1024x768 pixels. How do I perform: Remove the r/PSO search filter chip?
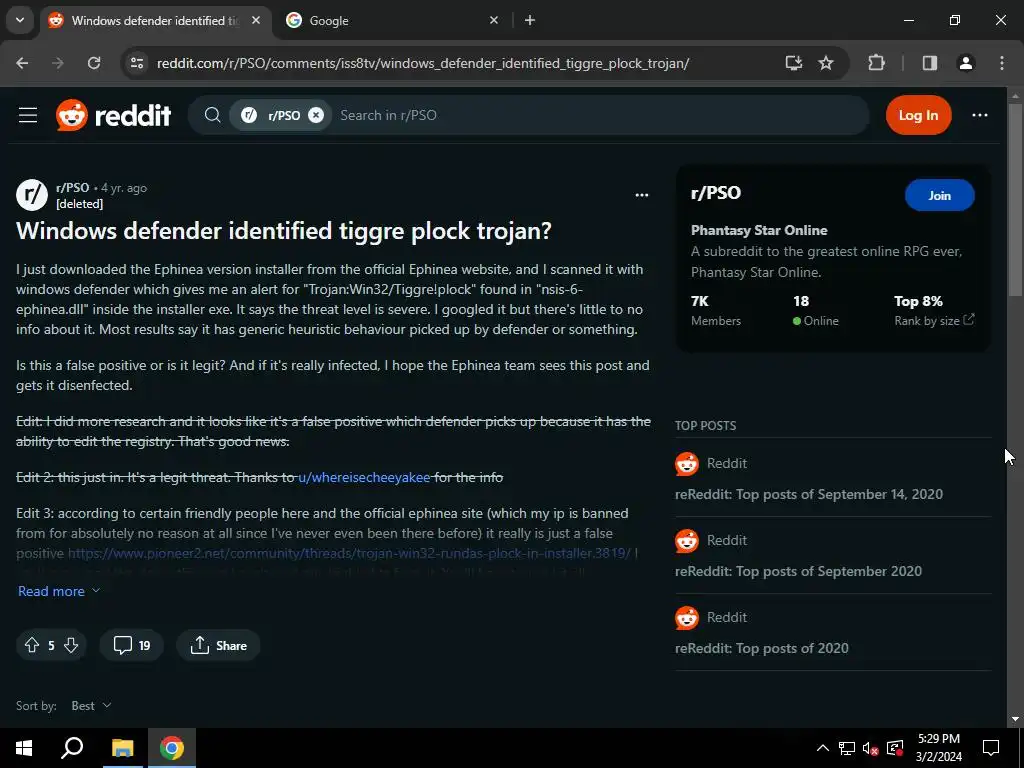point(316,116)
